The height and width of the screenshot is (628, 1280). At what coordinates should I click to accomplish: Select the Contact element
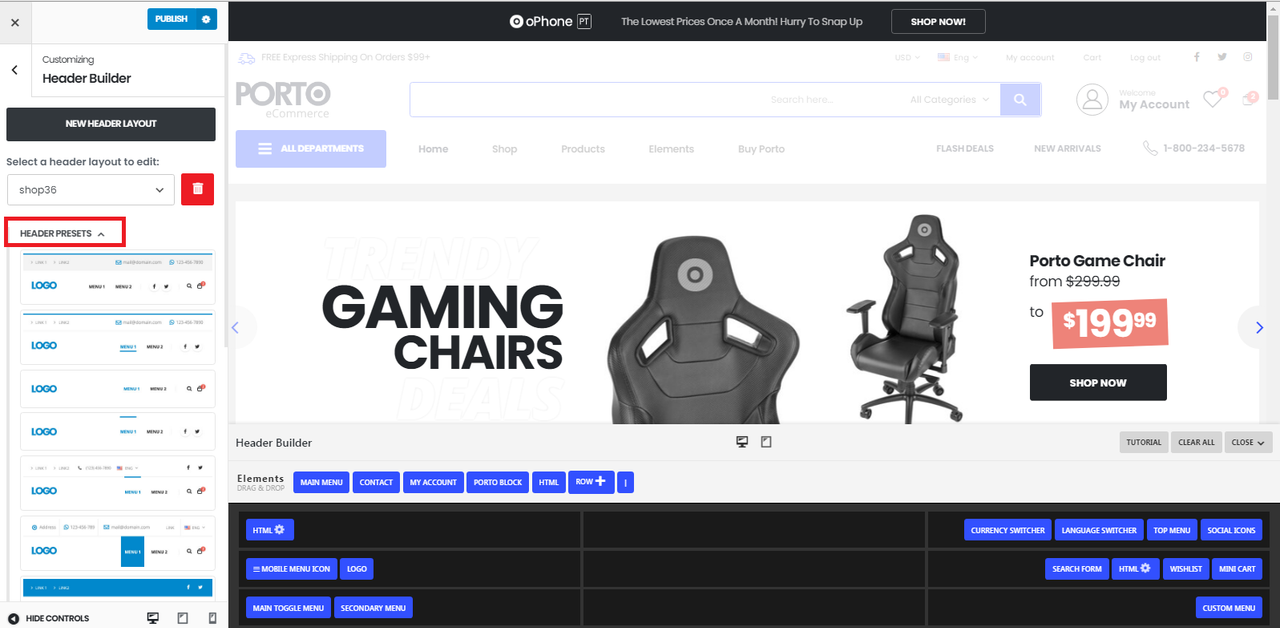coord(376,482)
